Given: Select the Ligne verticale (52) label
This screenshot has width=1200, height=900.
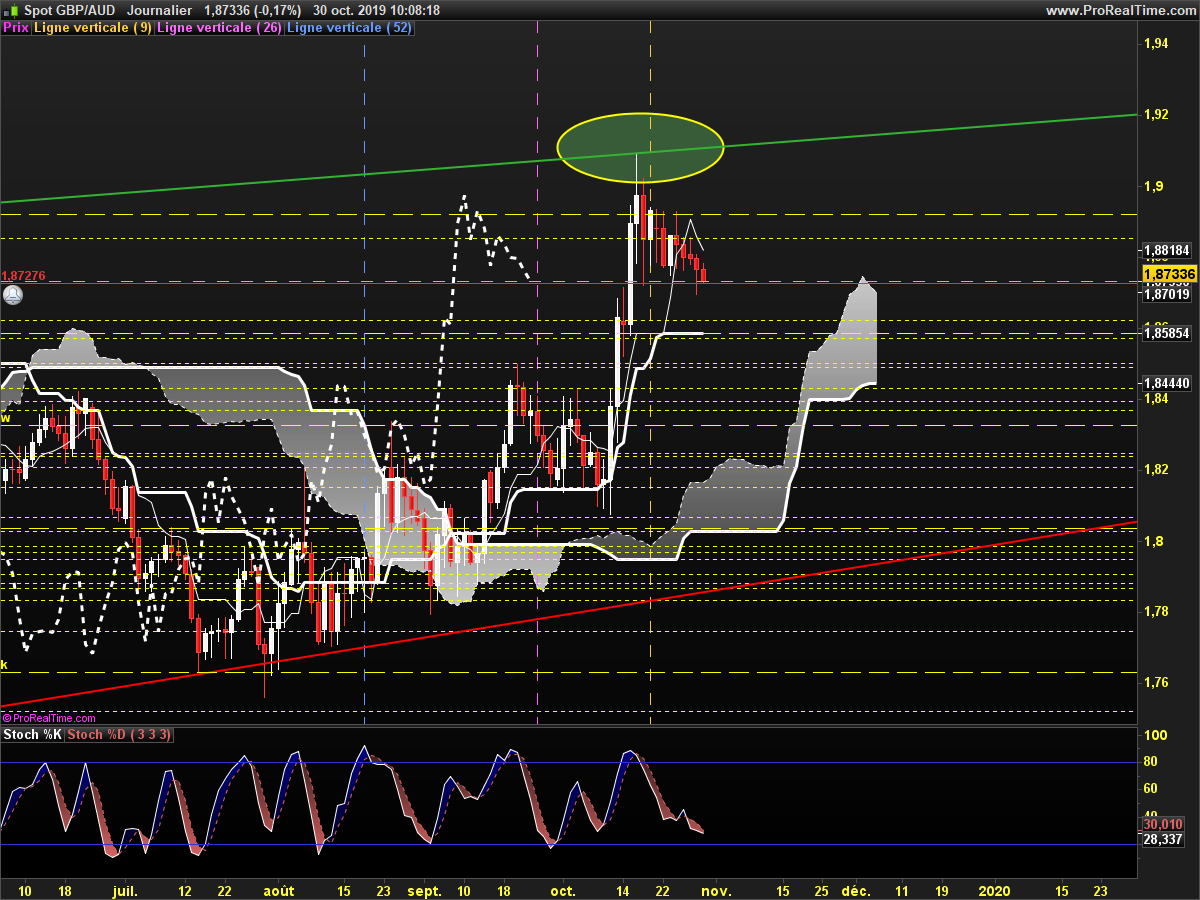Looking at the screenshot, I should [348, 28].
